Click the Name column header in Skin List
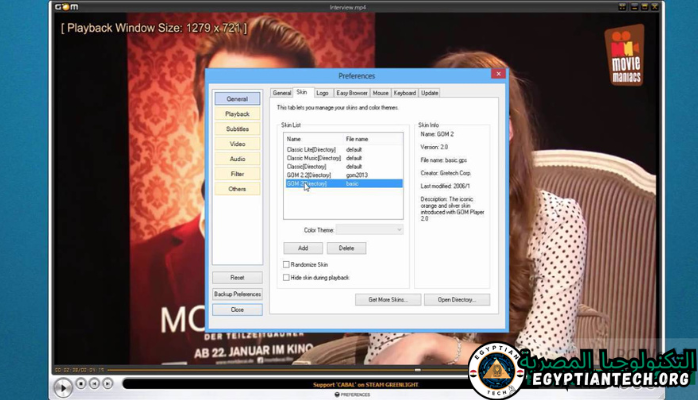The image size is (698, 400). 313,139
